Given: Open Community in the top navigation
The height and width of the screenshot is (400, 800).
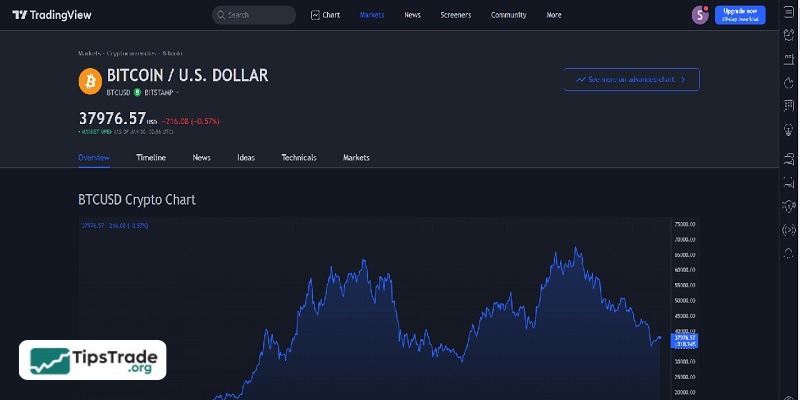Looking at the screenshot, I should point(508,15).
